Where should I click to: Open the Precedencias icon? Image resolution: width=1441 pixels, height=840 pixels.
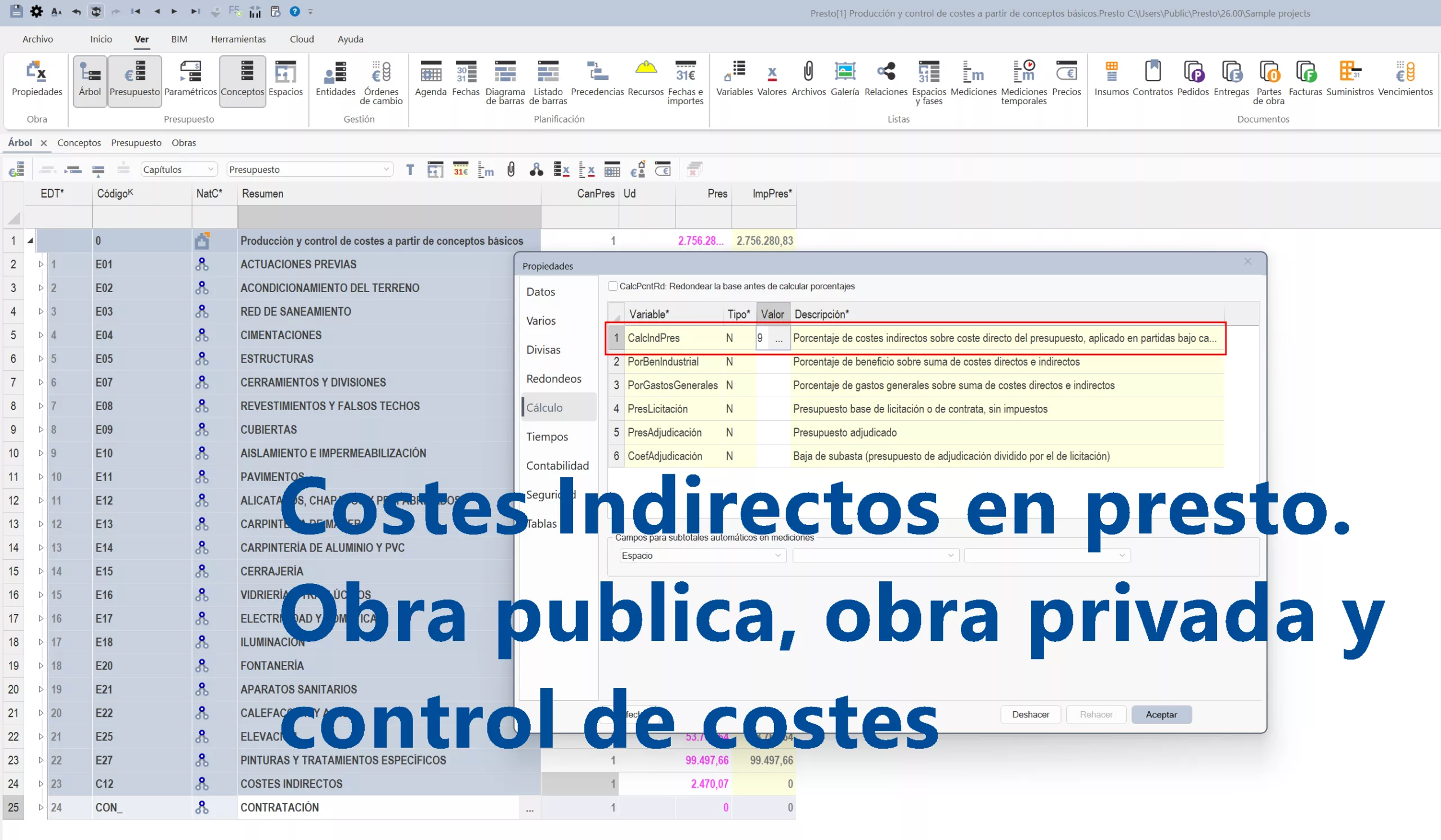click(x=597, y=79)
